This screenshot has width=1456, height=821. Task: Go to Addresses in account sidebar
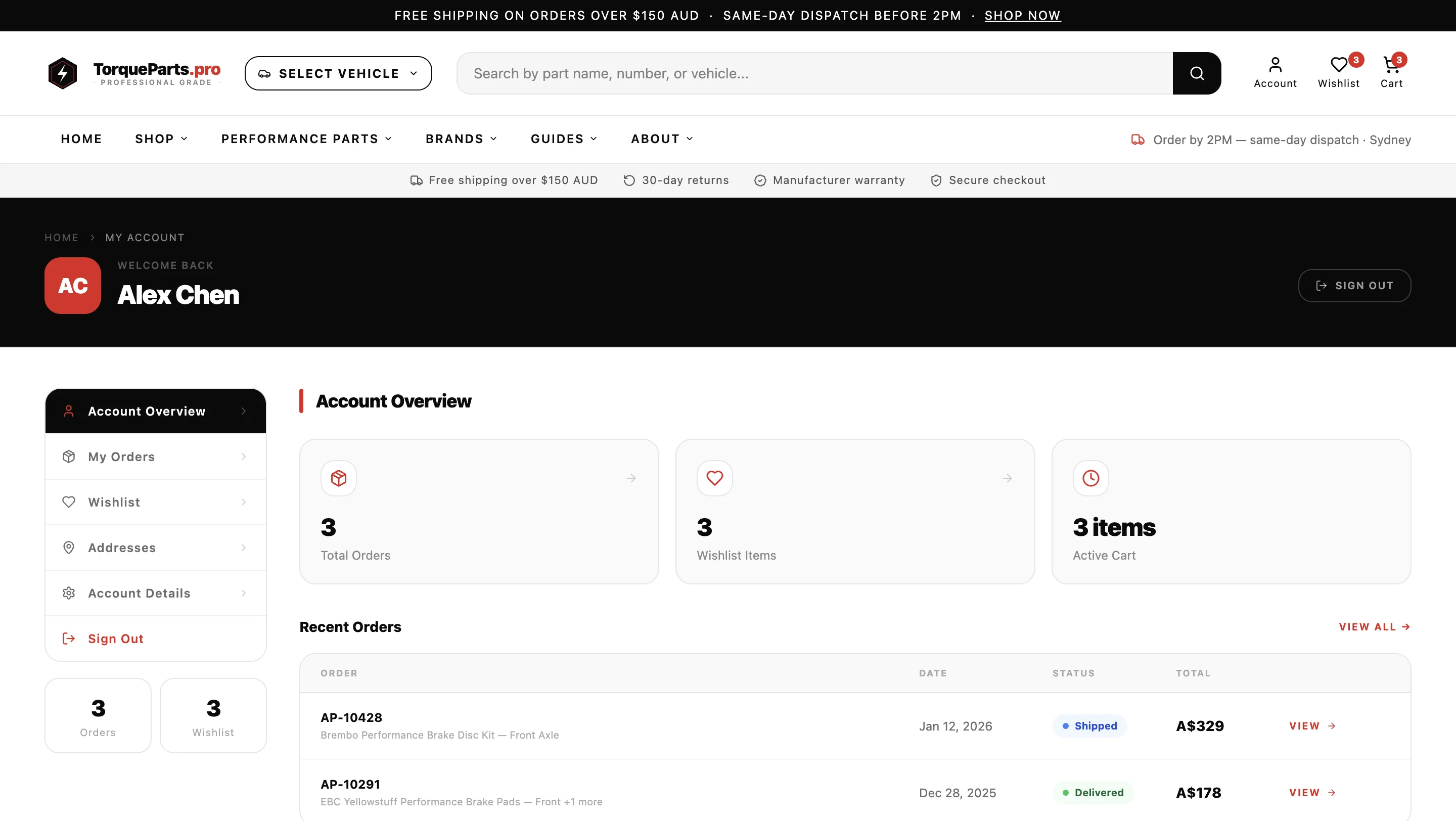(155, 548)
